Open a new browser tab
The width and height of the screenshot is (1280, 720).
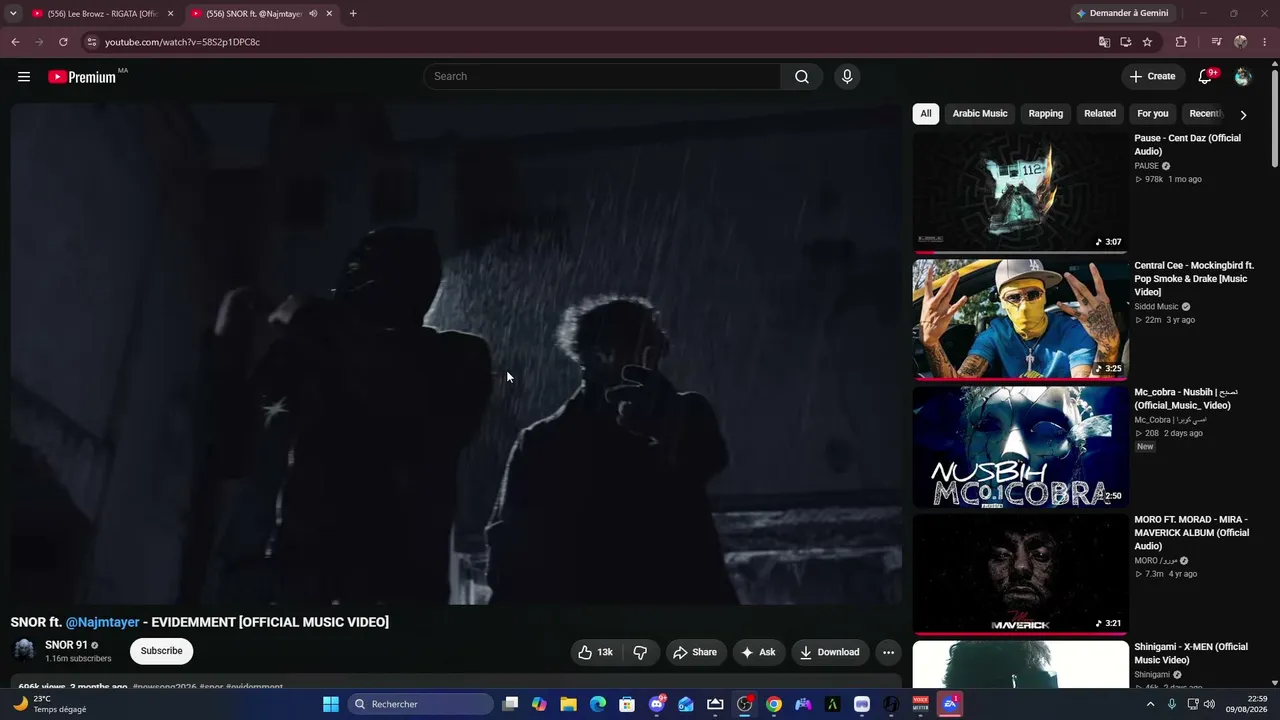click(353, 14)
